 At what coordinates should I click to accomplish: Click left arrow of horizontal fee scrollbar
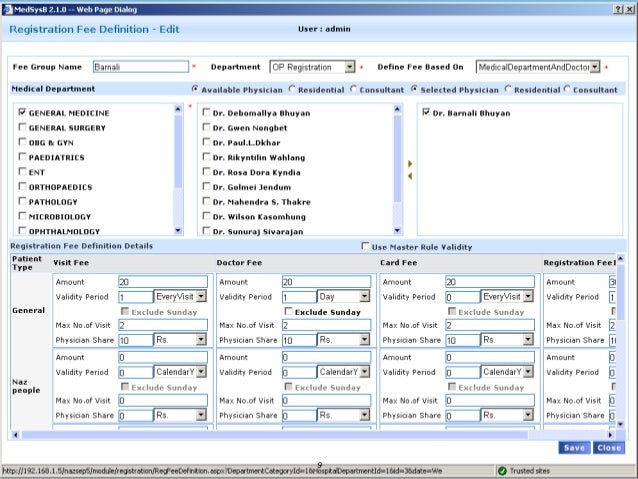click(15, 435)
